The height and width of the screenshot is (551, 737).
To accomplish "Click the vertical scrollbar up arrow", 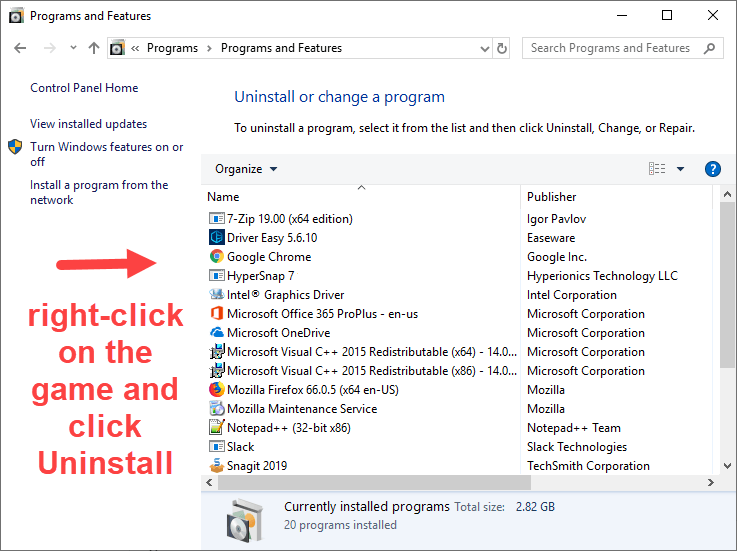I will 727,194.
